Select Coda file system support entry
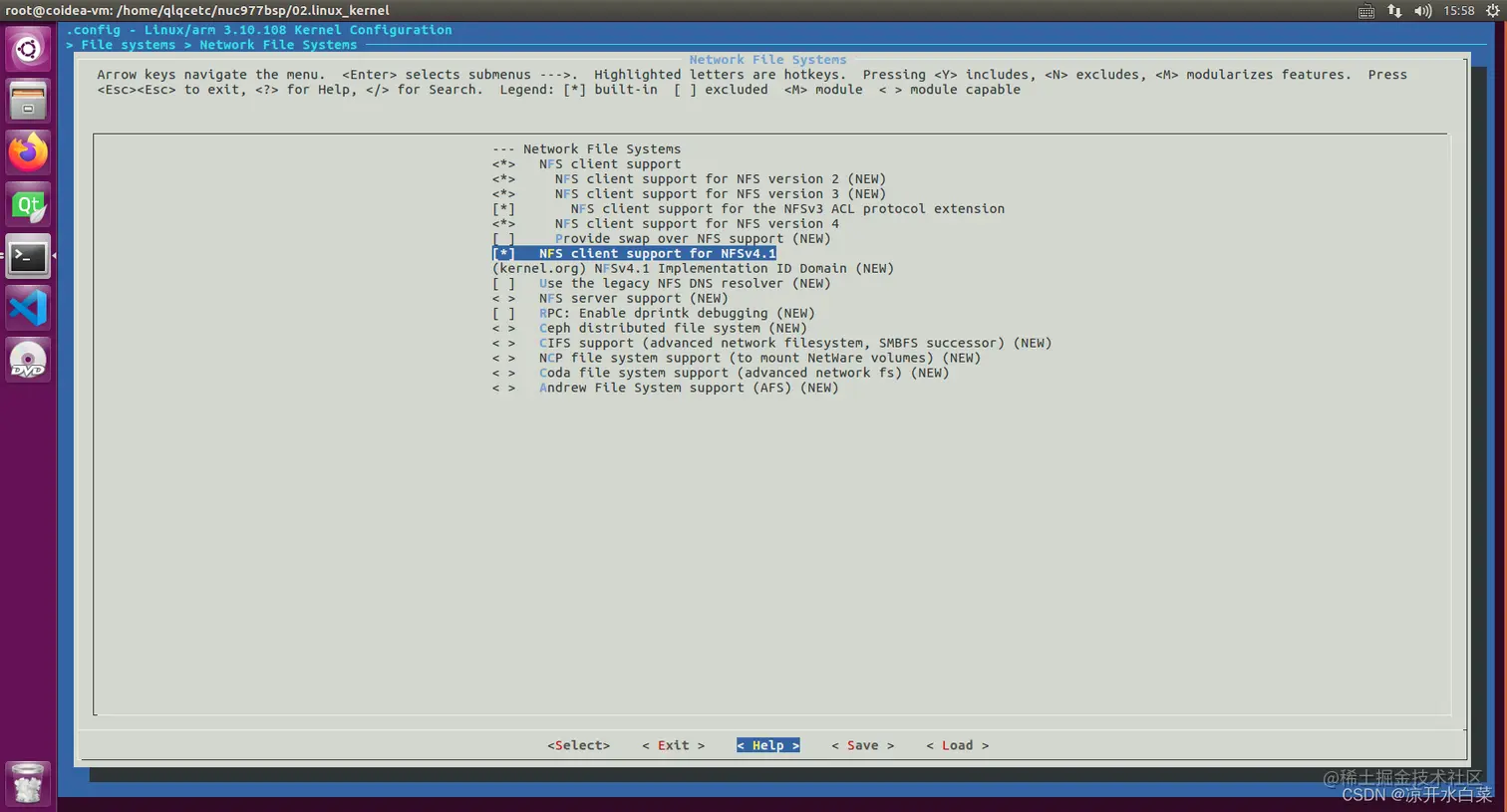Image resolution: width=1507 pixels, height=812 pixels. pos(720,374)
